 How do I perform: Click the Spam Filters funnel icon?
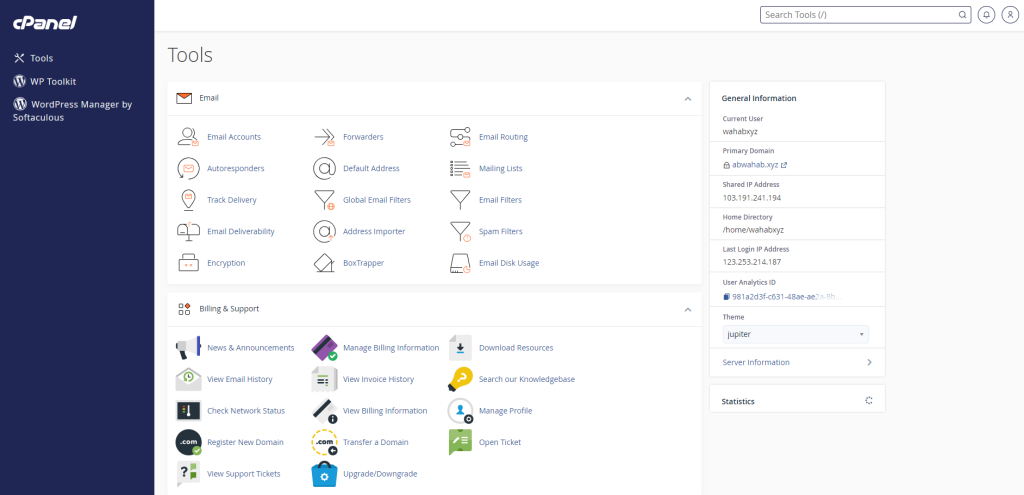460,231
